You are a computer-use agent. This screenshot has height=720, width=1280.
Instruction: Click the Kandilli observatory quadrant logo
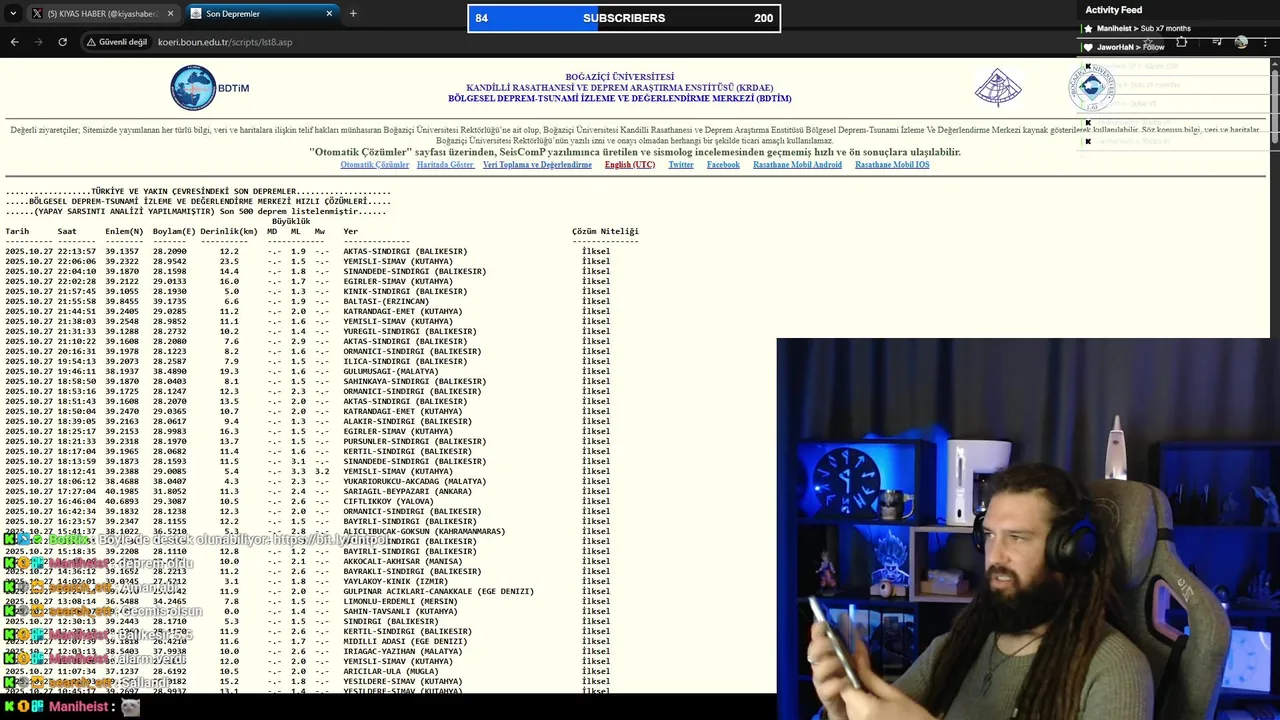click(998, 88)
